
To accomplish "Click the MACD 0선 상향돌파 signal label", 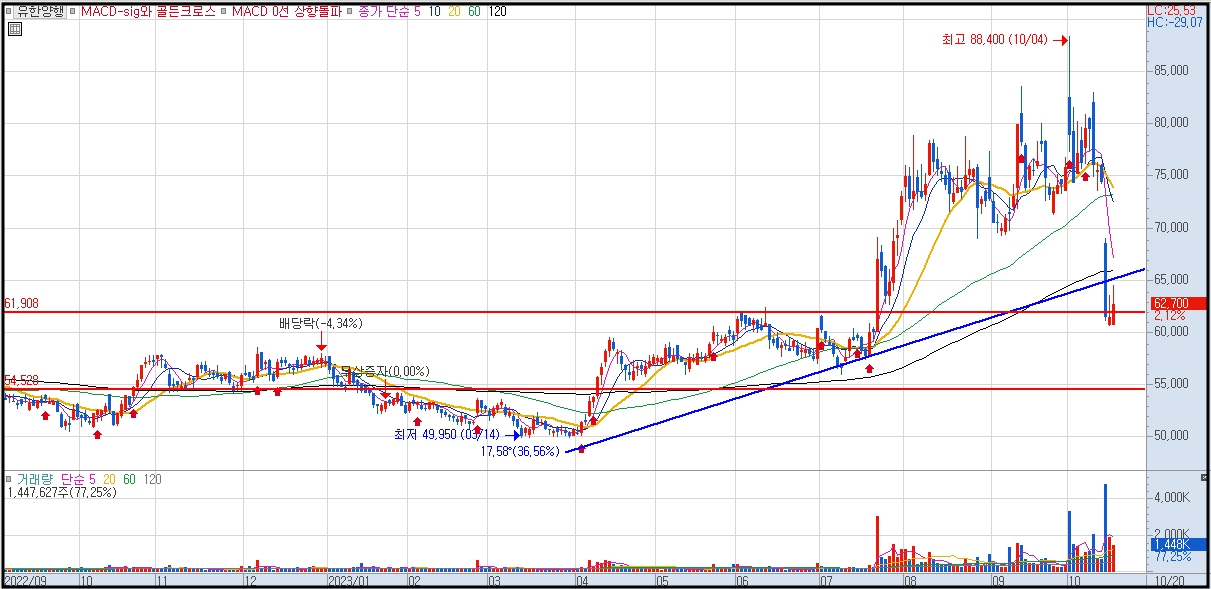I will point(286,11).
